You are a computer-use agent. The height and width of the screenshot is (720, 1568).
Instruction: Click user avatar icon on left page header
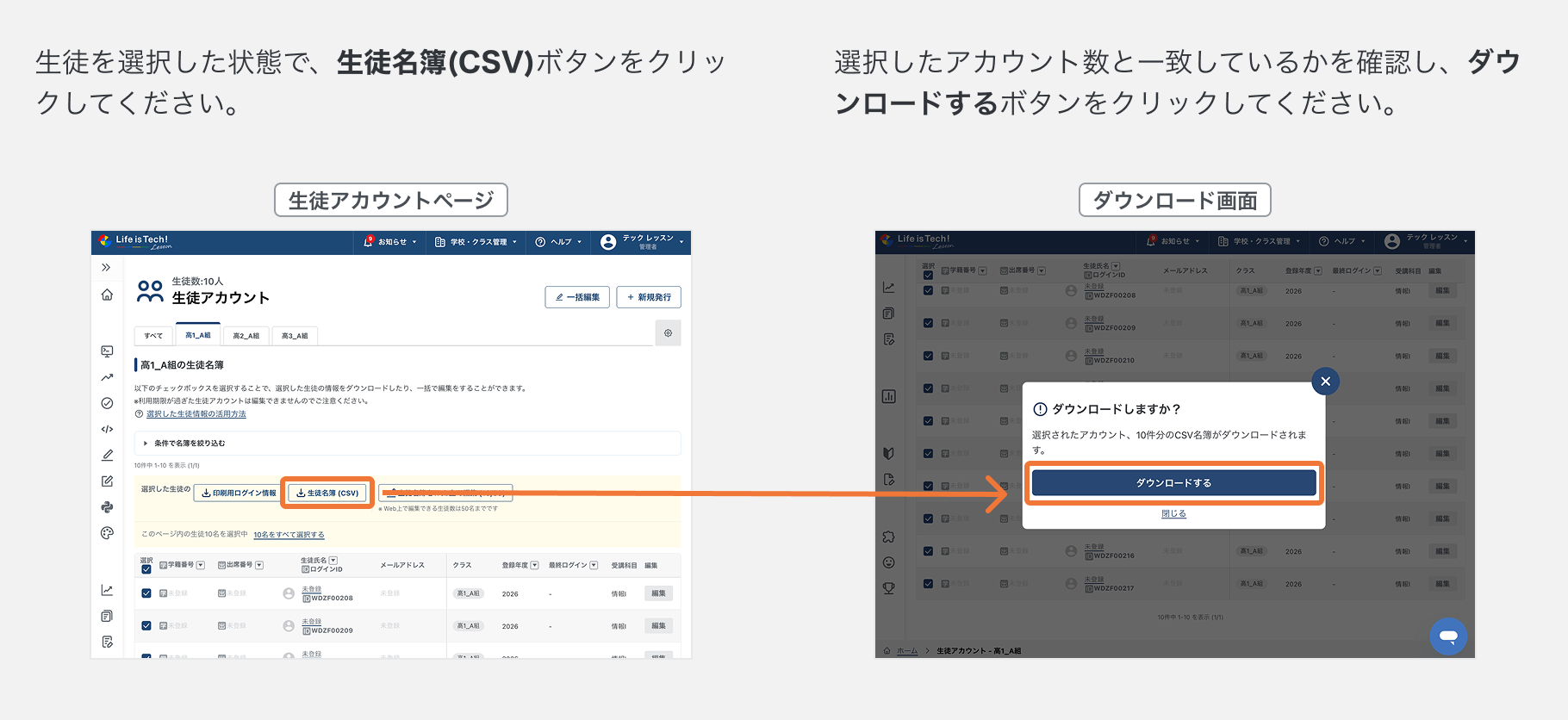point(608,242)
